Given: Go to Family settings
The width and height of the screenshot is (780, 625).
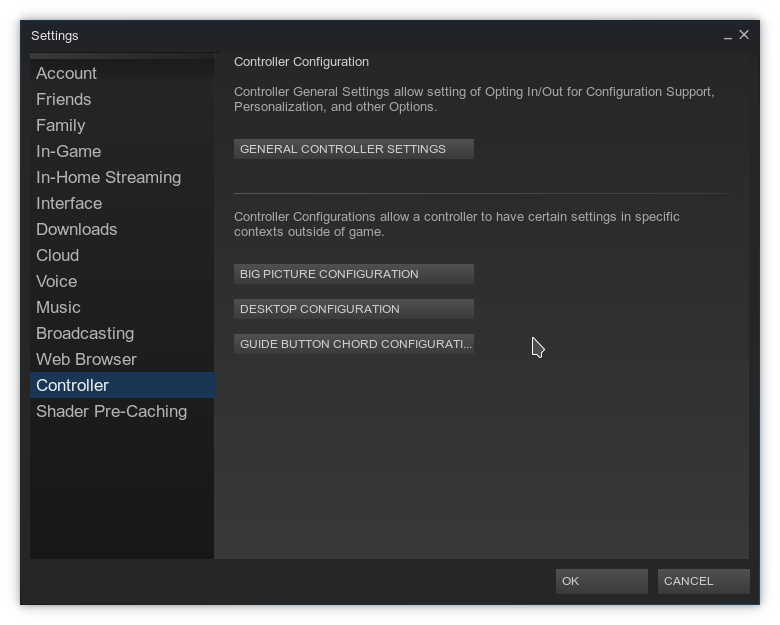Looking at the screenshot, I should click(x=60, y=126).
